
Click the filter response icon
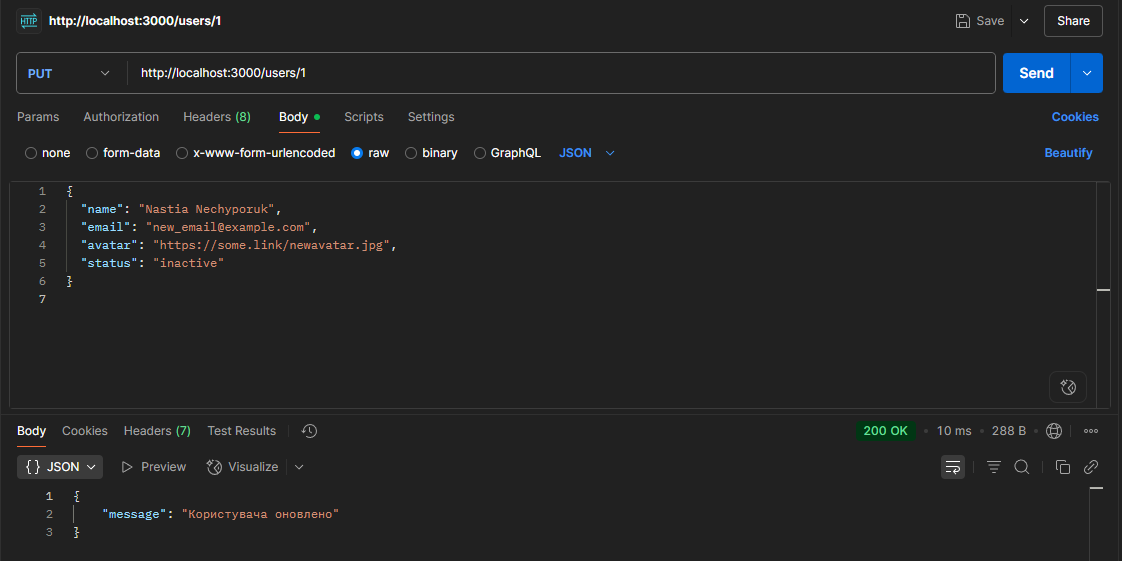coord(994,467)
